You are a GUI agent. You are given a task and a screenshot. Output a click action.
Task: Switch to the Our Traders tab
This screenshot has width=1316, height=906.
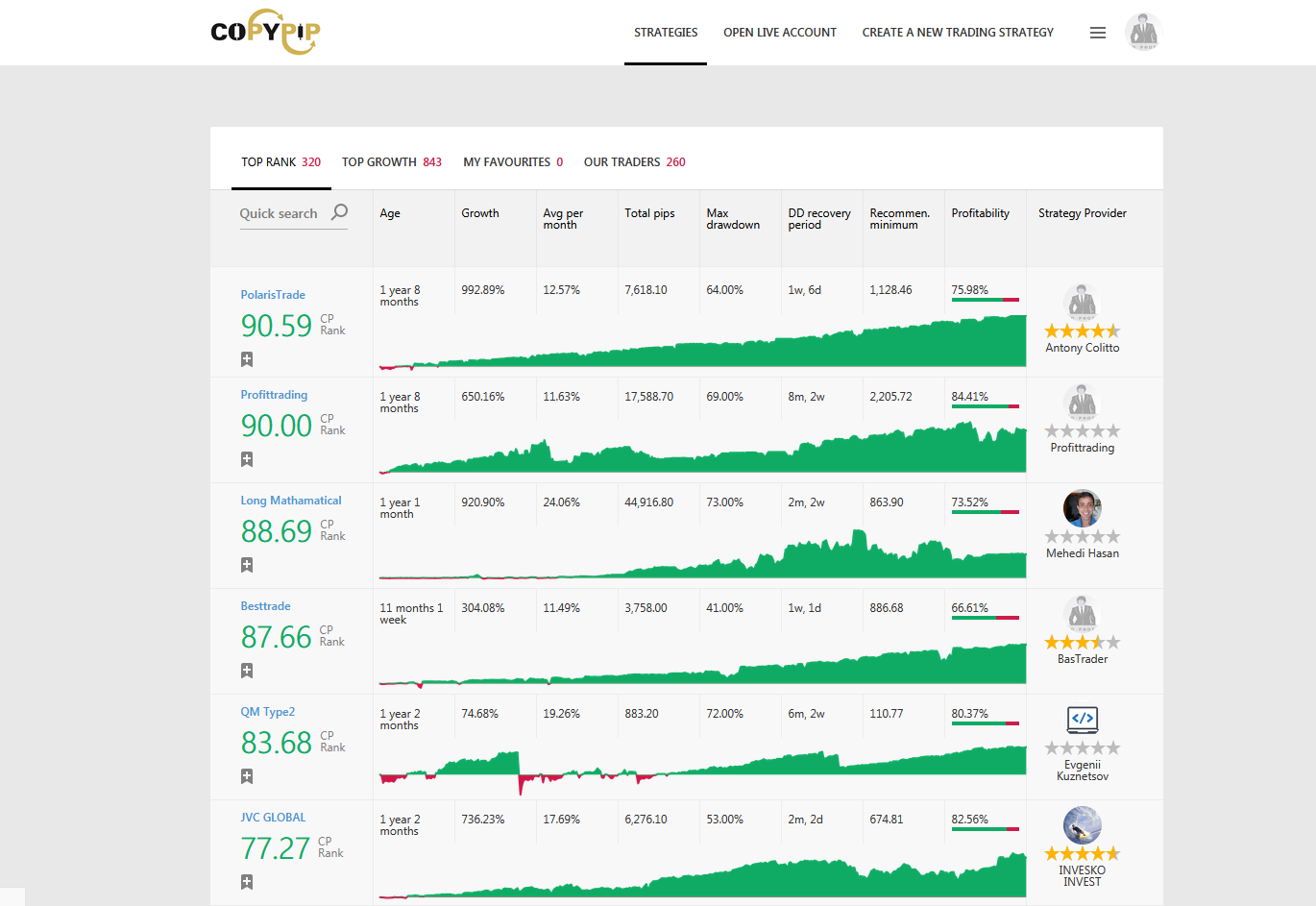pyautogui.click(x=635, y=162)
